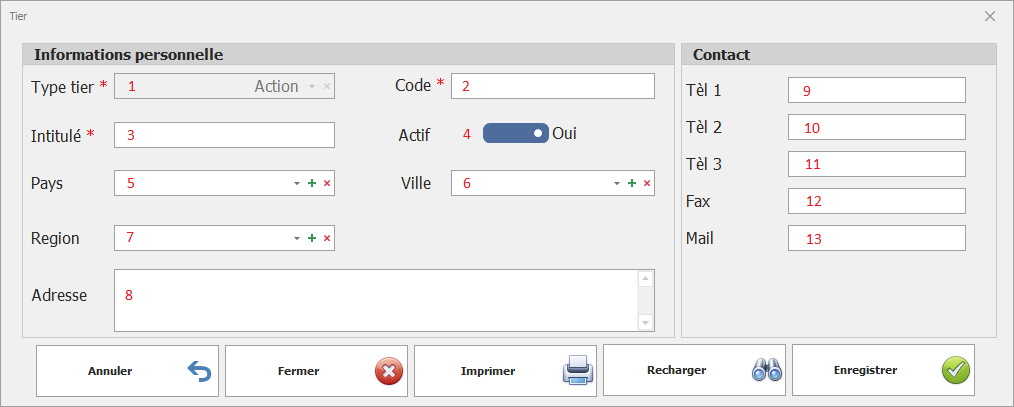Click the Recharger button
Image resolution: width=1014 pixels, height=407 pixels.
click(694, 371)
